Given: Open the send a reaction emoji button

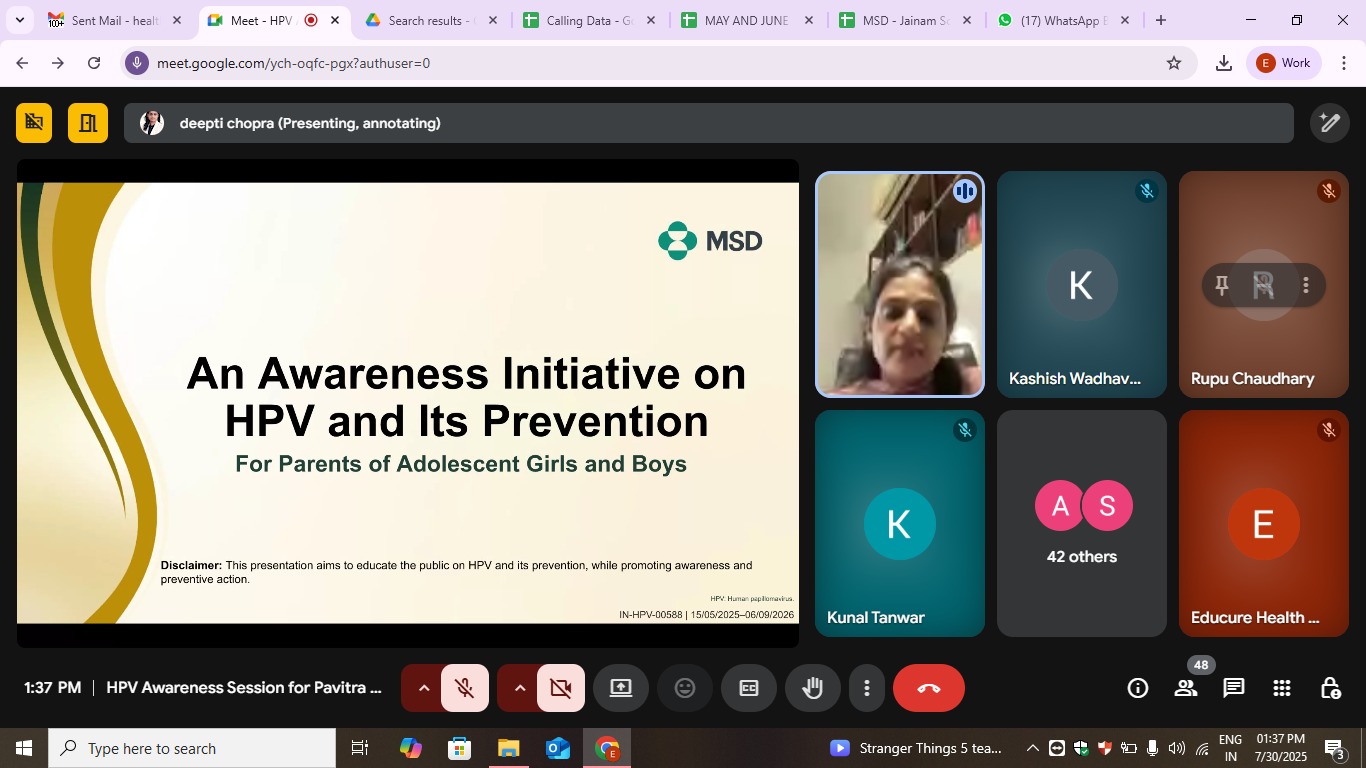Looking at the screenshot, I should (x=685, y=688).
